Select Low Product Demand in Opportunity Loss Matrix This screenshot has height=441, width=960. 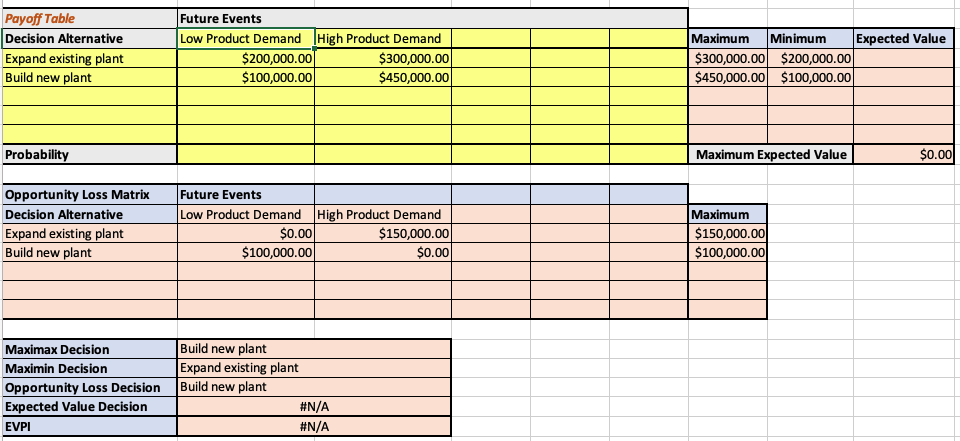coord(246,214)
